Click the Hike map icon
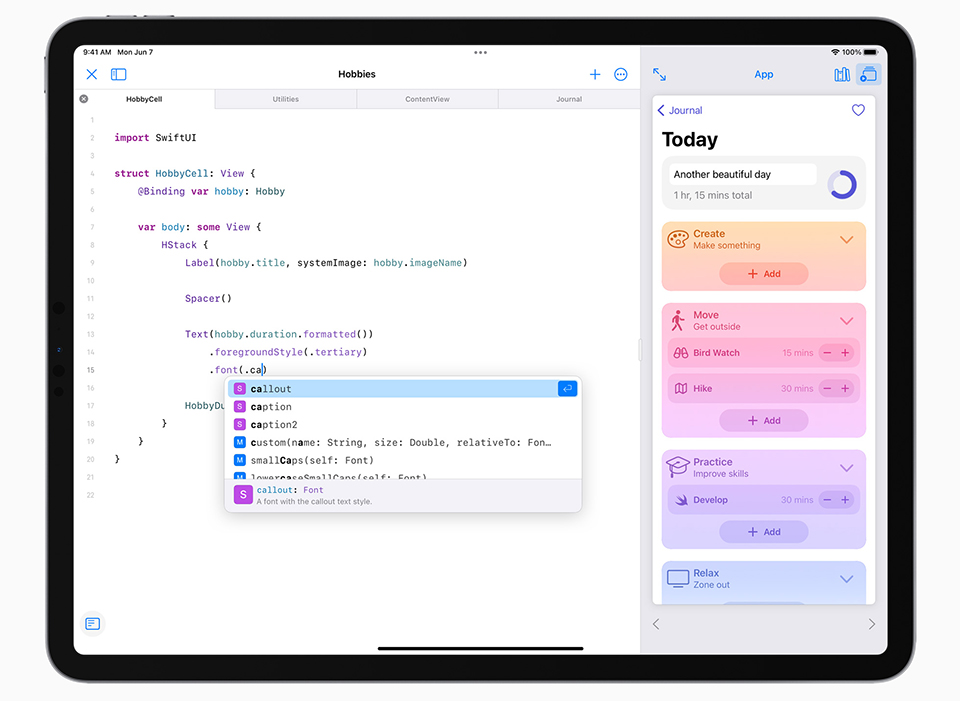 681,389
